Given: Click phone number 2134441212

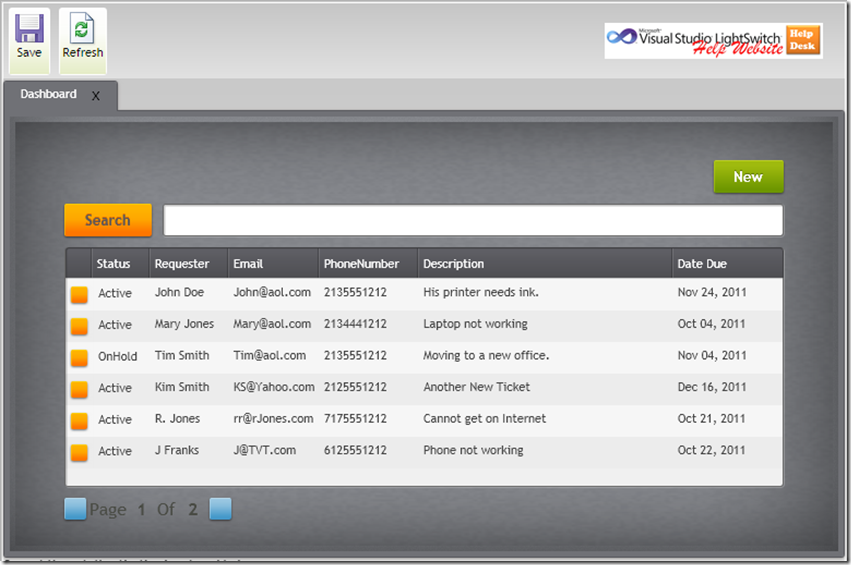Looking at the screenshot, I should pyautogui.click(x=355, y=324).
